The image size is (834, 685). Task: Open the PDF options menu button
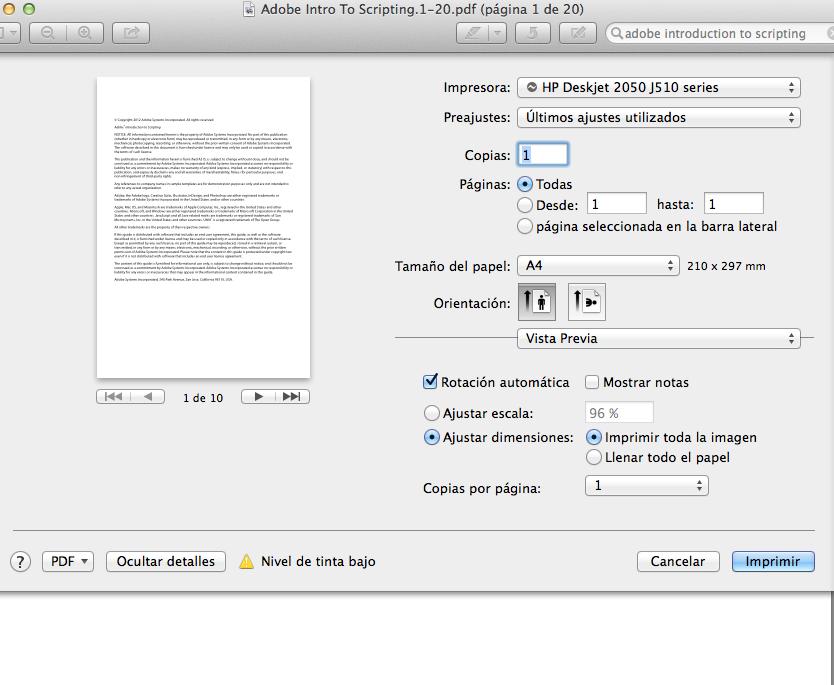click(x=67, y=561)
